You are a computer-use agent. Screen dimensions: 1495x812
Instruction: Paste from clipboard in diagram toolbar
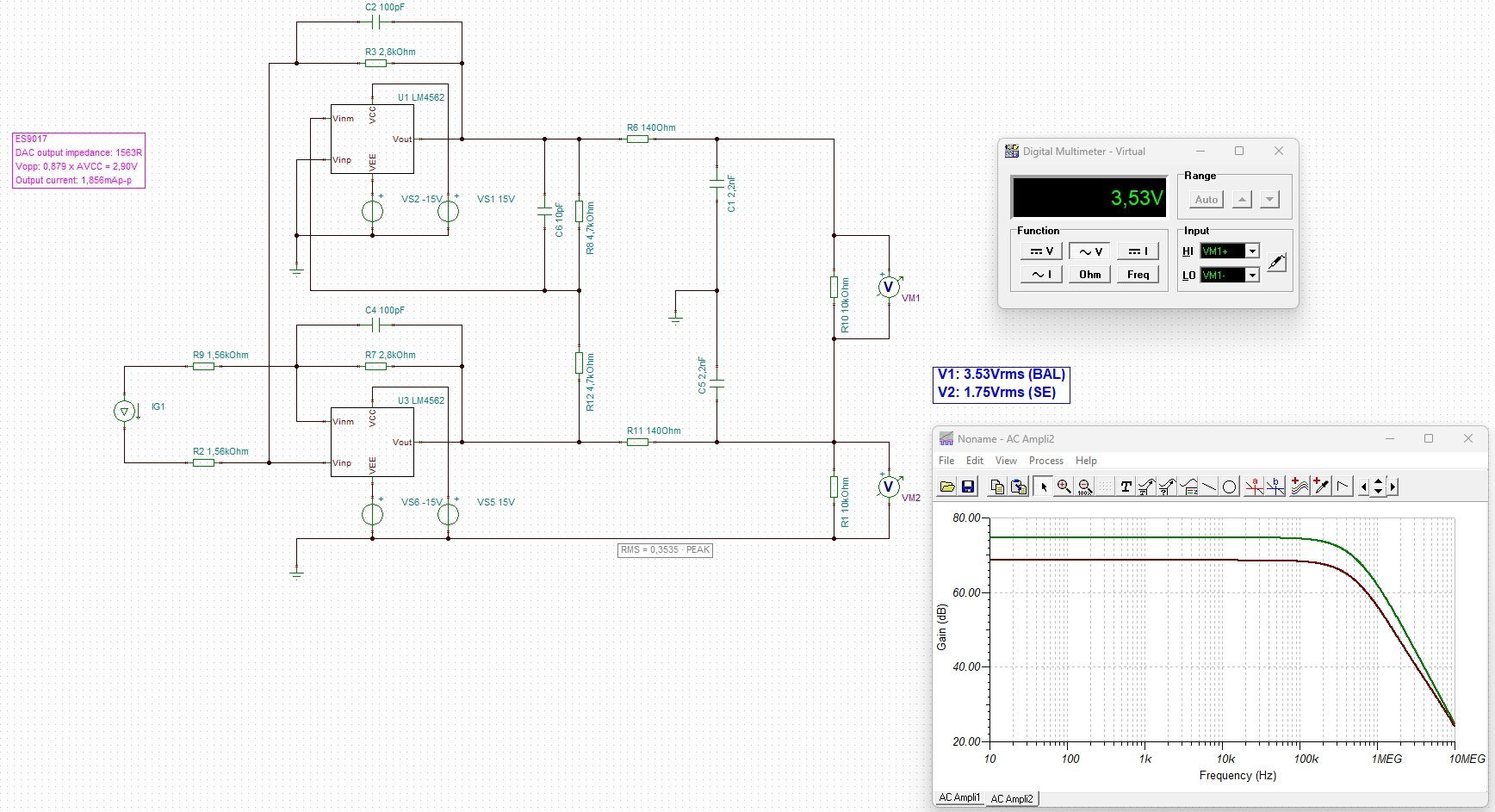tap(1019, 487)
